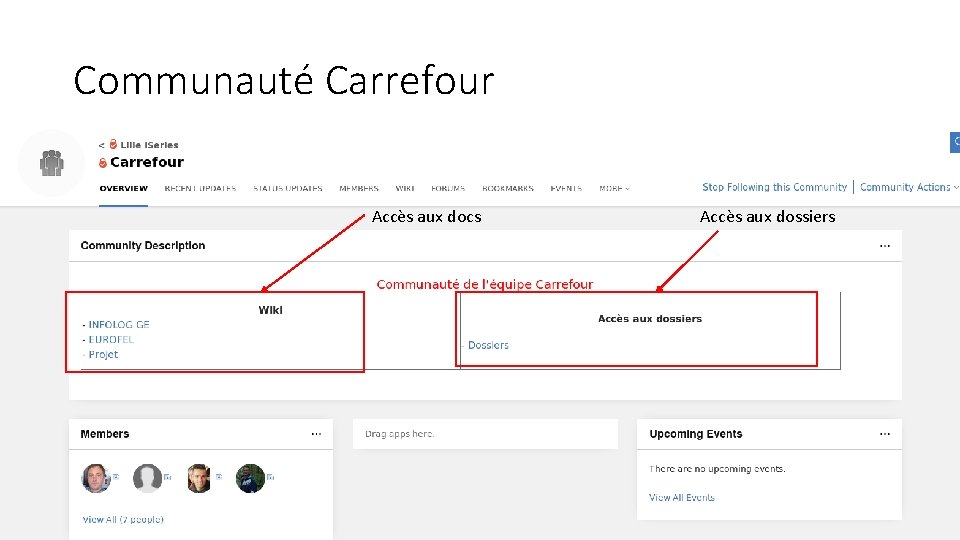Click the Accès aux dossiers heading in table
This screenshot has height=540, width=960.
pyautogui.click(x=650, y=319)
